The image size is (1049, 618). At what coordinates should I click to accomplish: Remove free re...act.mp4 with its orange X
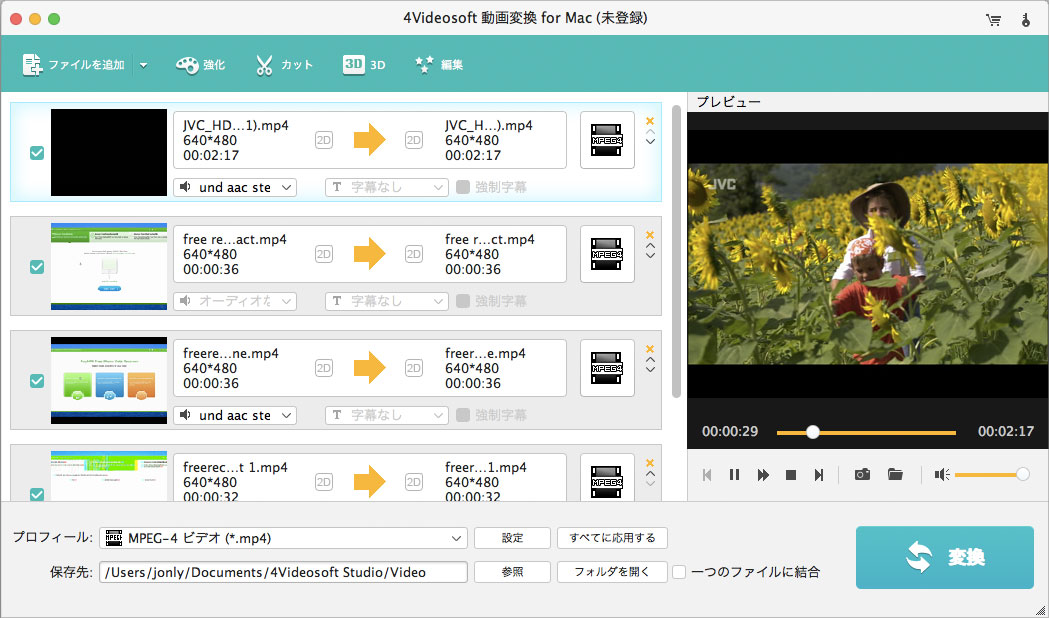pyautogui.click(x=650, y=235)
